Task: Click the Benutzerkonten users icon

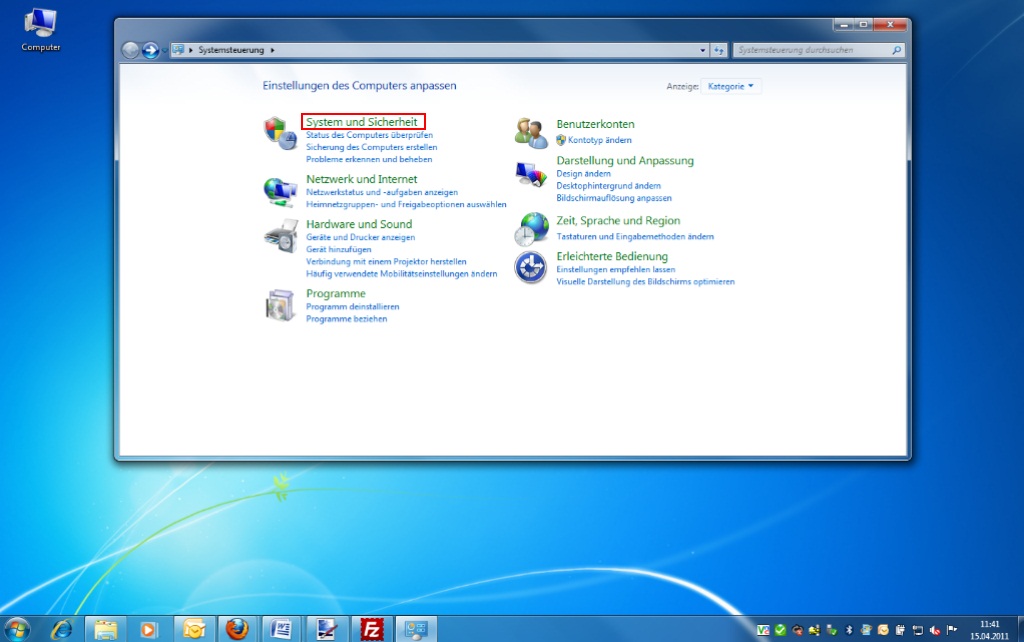Action: point(531,132)
